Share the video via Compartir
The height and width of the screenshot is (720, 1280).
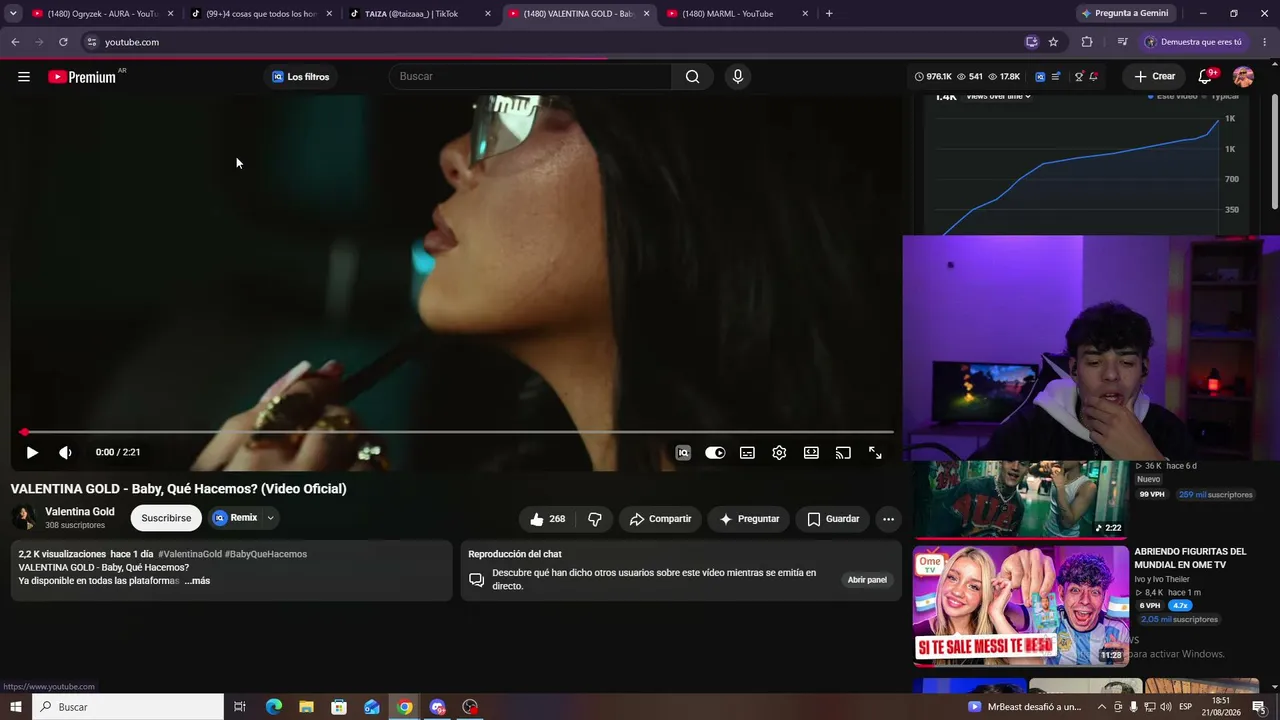click(x=660, y=519)
